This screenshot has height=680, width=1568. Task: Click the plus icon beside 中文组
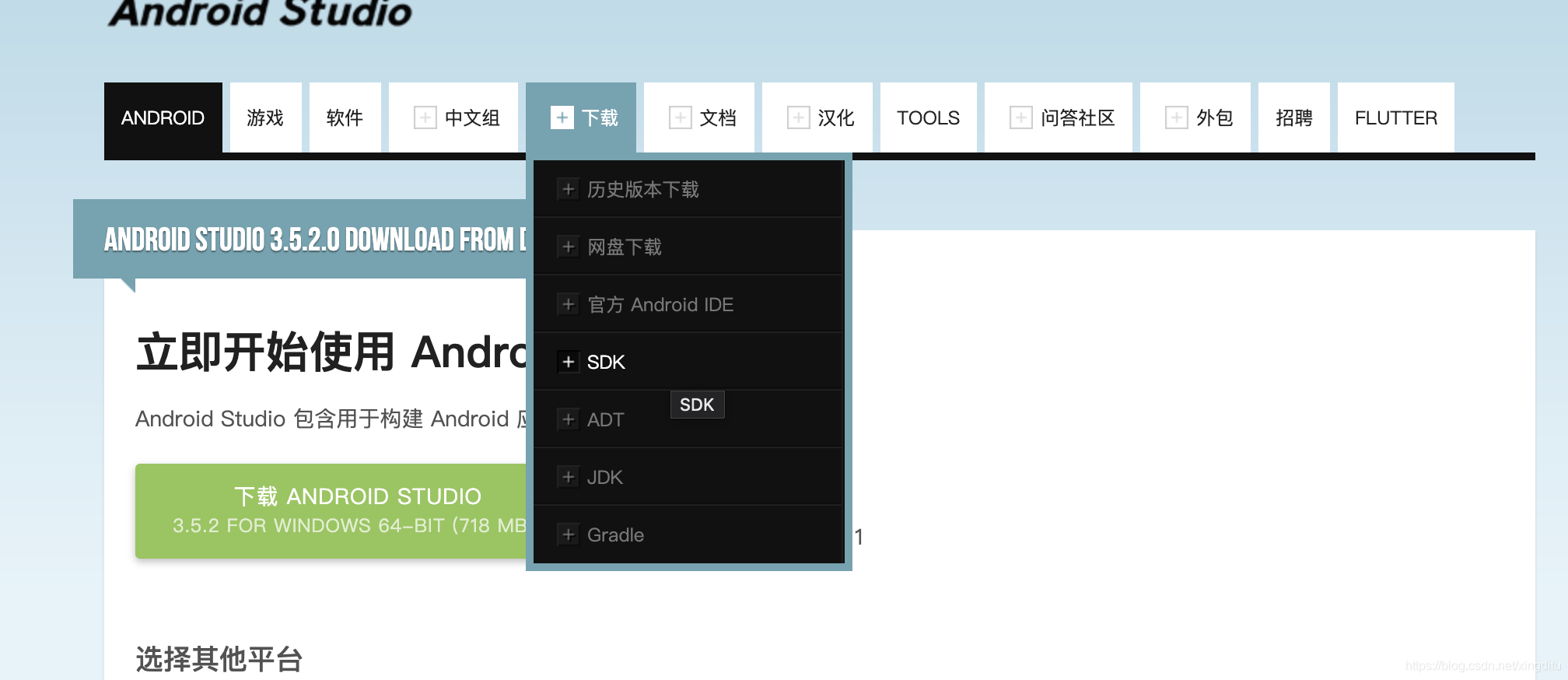[x=425, y=117]
